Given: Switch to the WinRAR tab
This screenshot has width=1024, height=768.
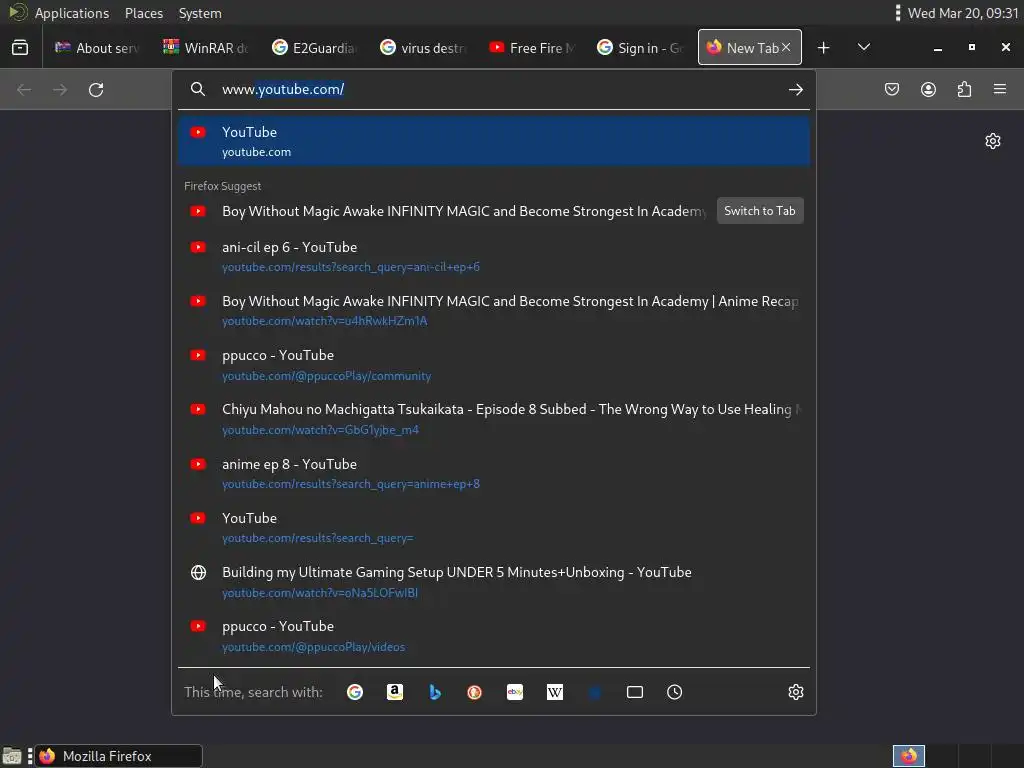Looking at the screenshot, I should tap(206, 48).
